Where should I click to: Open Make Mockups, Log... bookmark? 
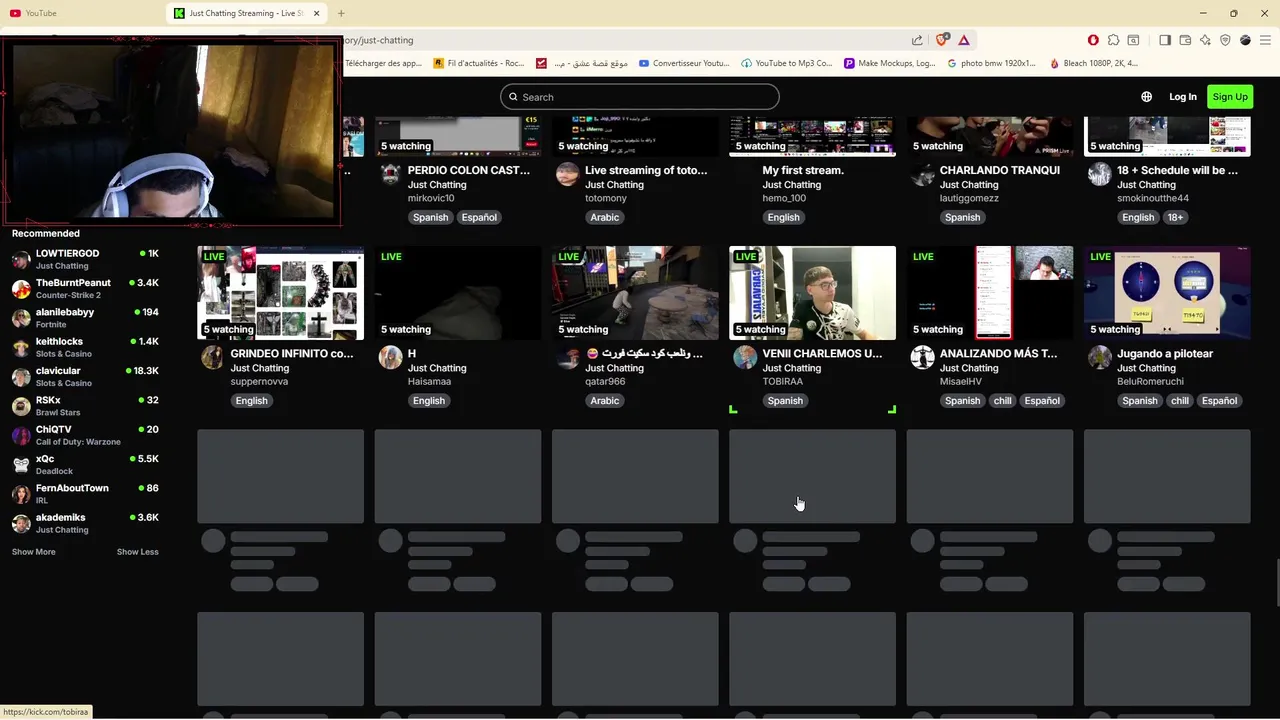(x=890, y=63)
